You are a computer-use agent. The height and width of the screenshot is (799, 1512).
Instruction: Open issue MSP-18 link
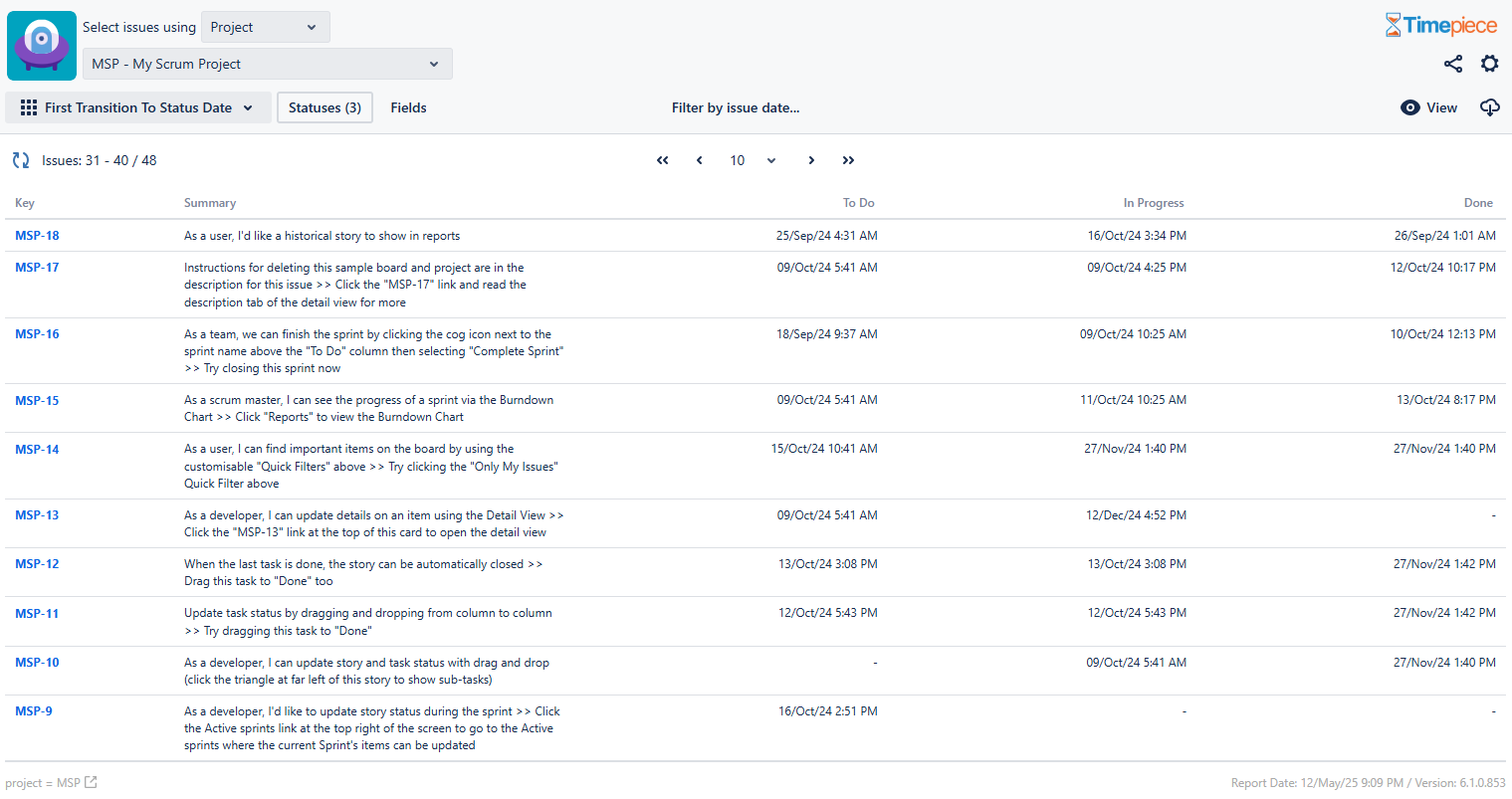(x=37, y=236)
